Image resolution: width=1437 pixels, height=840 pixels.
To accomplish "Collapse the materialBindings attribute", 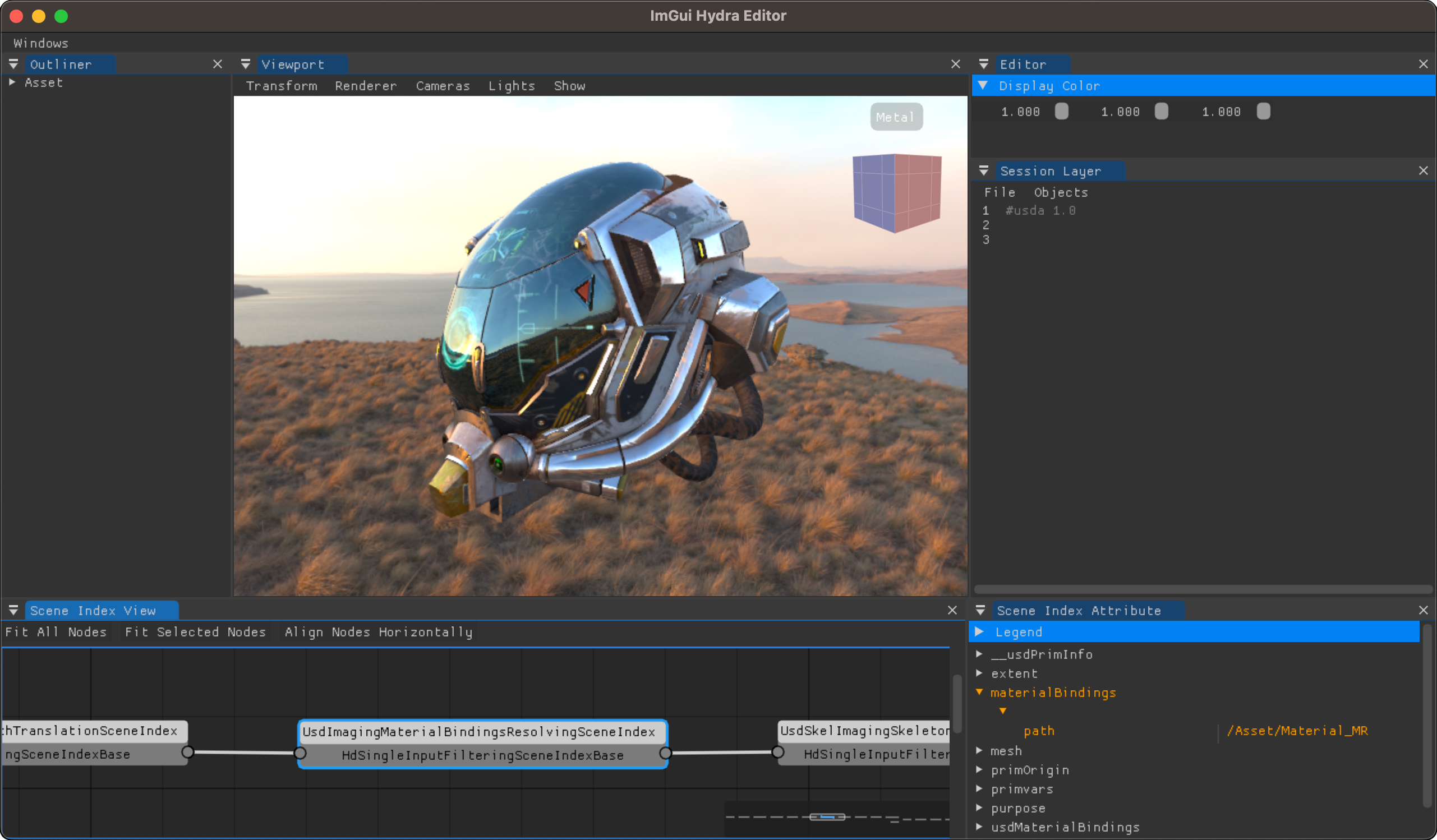I will tap(979, 692).
